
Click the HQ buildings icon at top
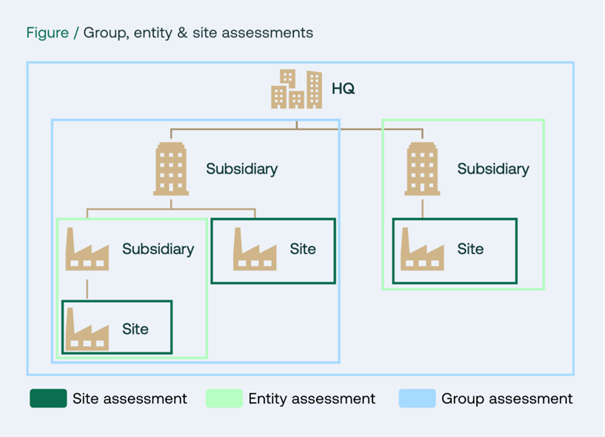click(296, 89)
